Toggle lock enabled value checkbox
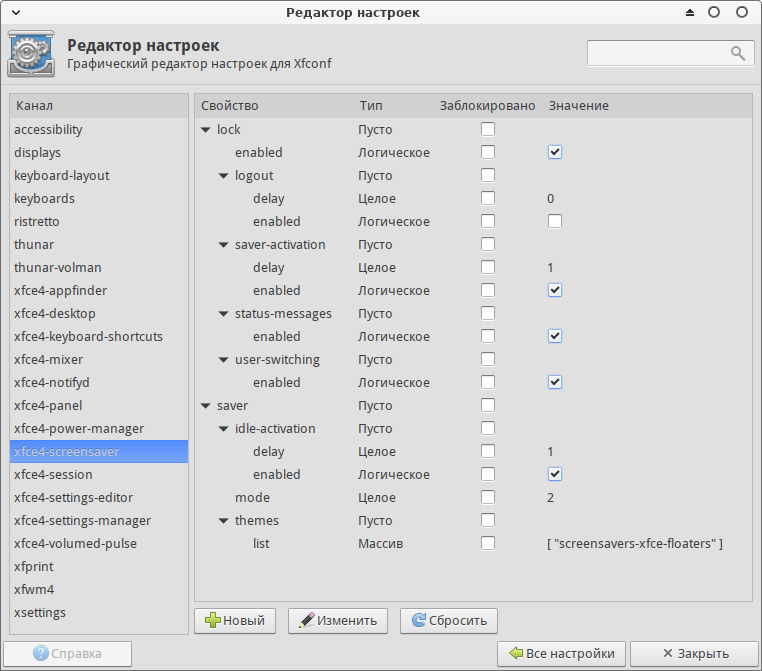 554,152
